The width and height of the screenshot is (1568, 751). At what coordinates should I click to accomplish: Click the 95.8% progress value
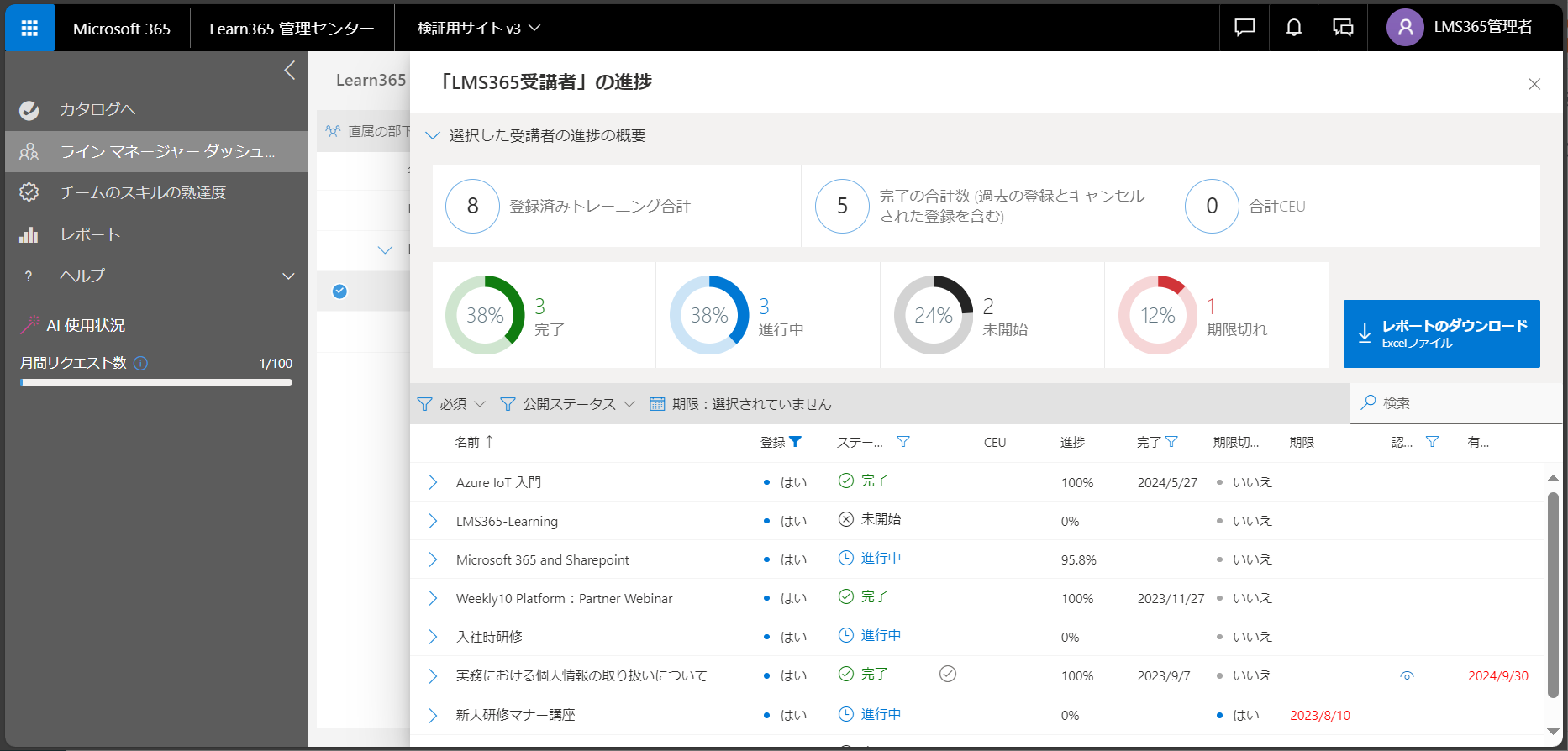pyautogui.click(x=1079, y=560)
